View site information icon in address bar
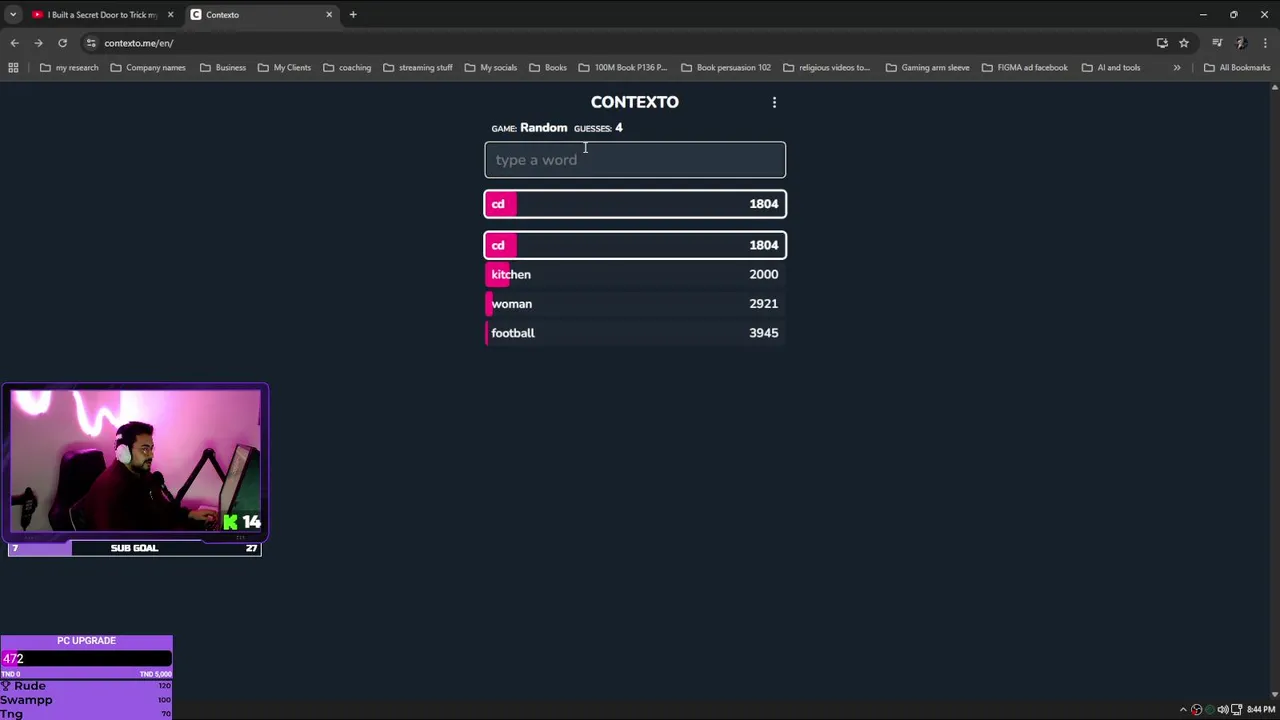The image size is (1280, 720). (x=91, y=43)
